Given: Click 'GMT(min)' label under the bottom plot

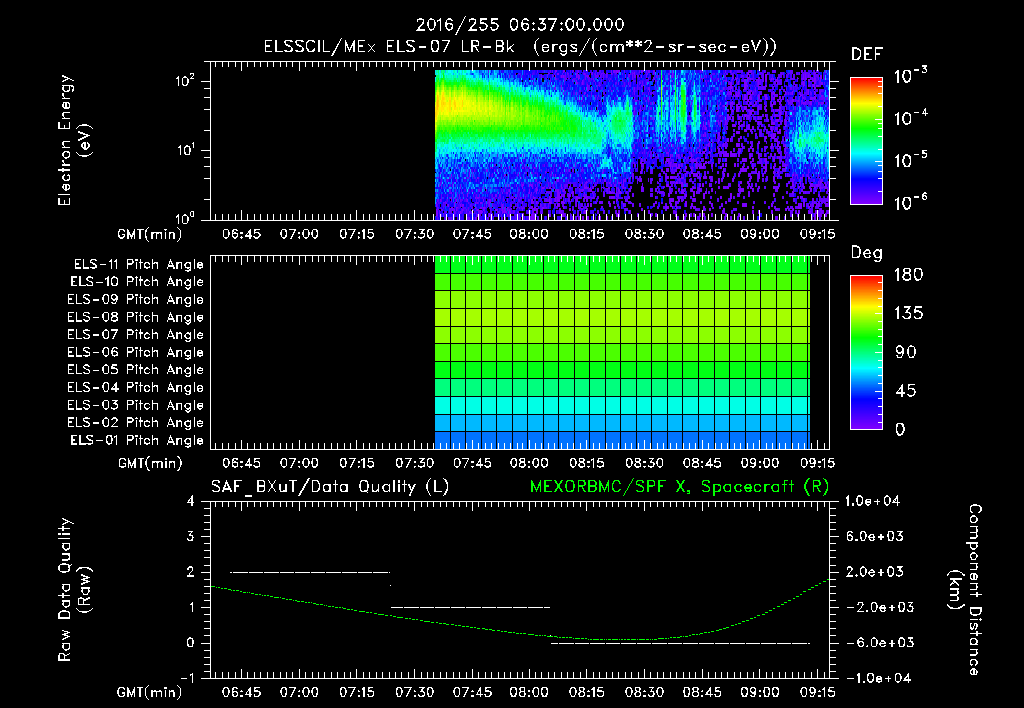Looking at the screenshot, I should coord(150,692).
